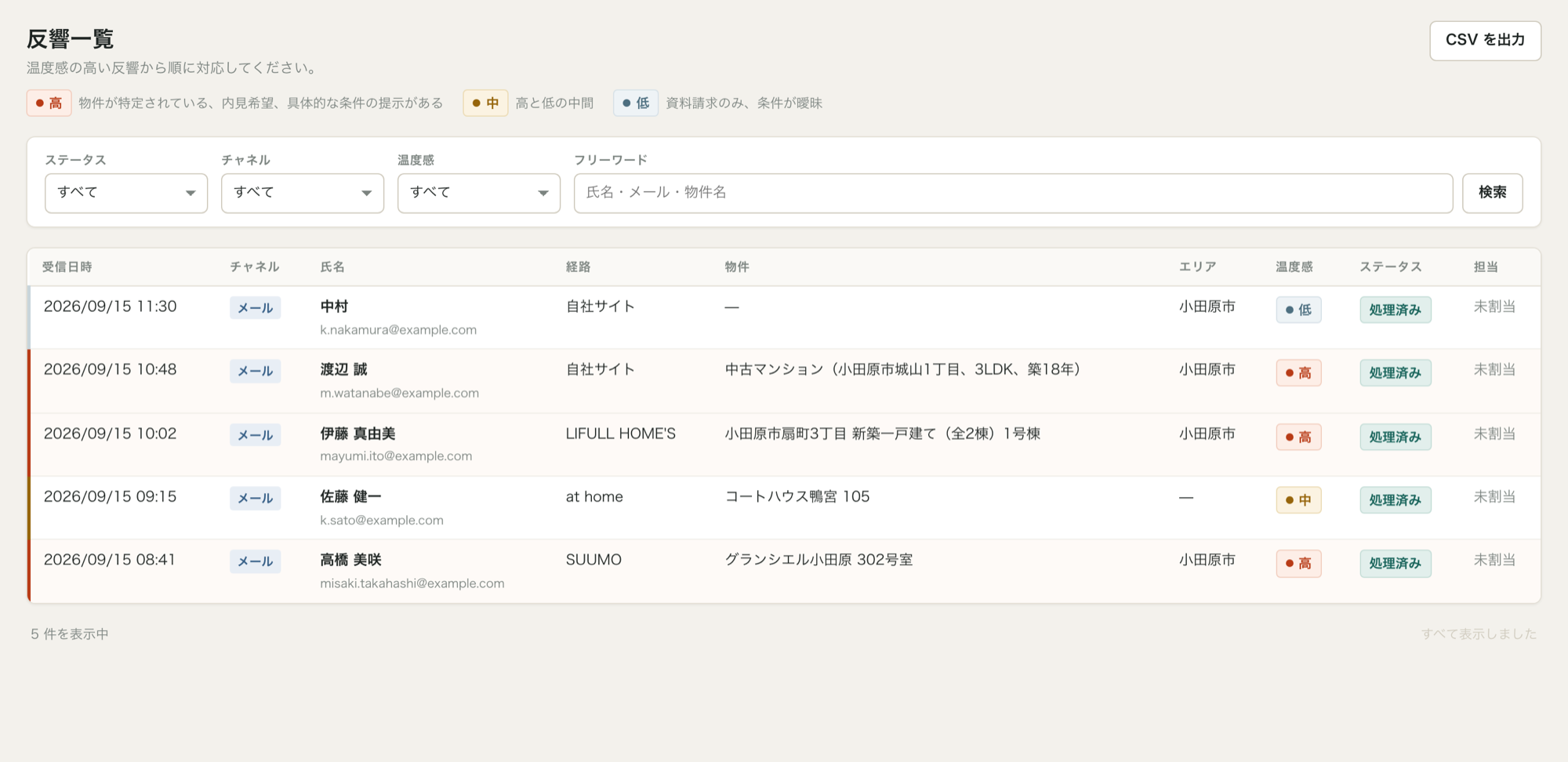Click the LIFULL HOME'S route cell
This screenshot has height=762, width=1568.
pos(621,434)
